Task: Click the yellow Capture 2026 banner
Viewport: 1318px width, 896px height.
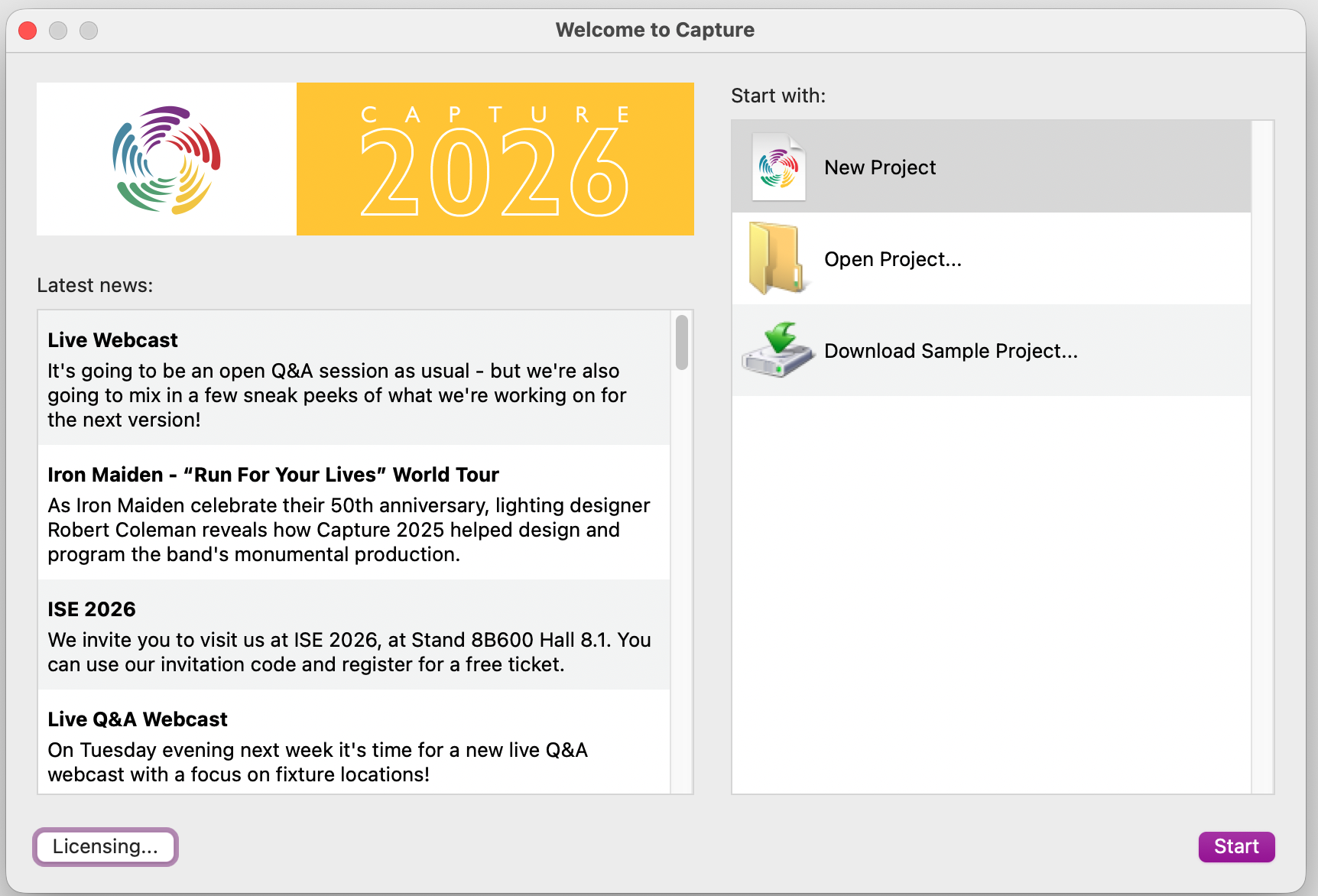Action: [495, 159]
